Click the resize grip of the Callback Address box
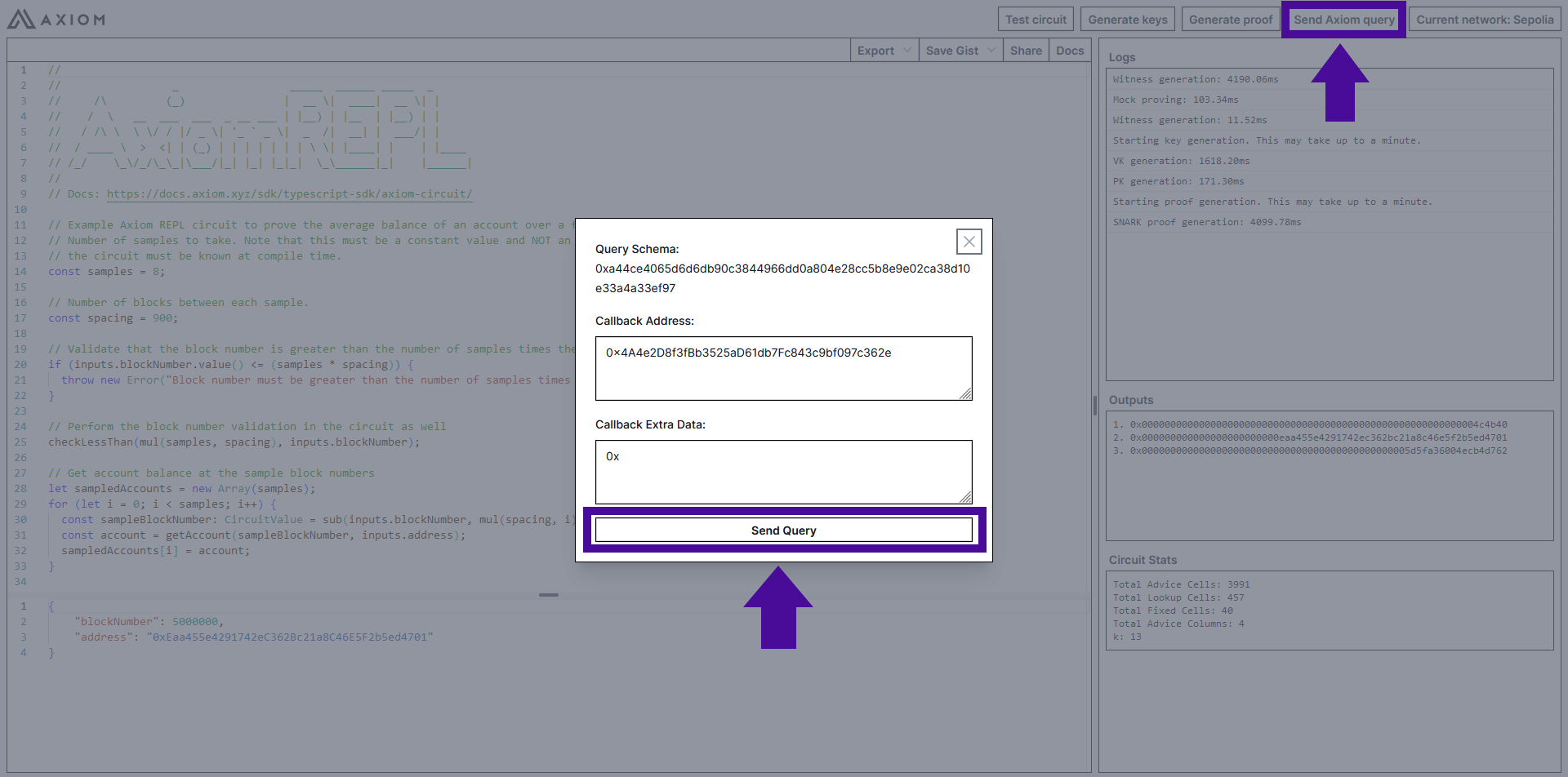1568x777 pixels. (x=965, y=393)
